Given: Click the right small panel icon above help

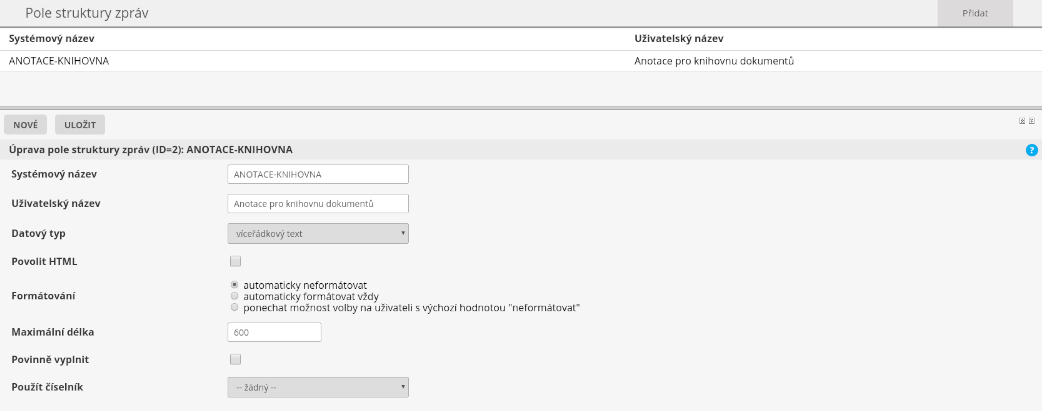Looking at the screenshot, I should click(1031, 120).
